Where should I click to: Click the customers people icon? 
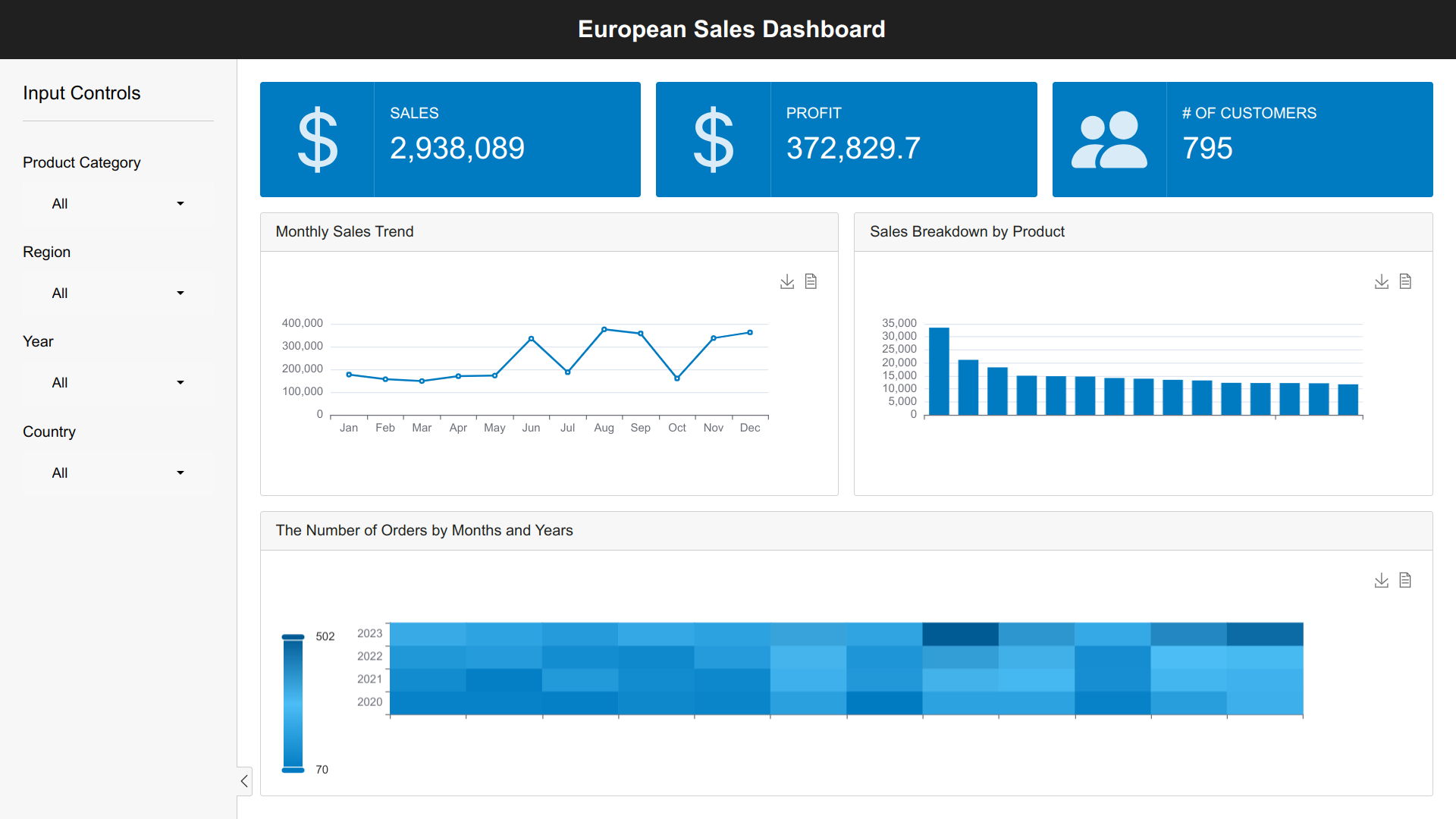[x=1109, y=140]
